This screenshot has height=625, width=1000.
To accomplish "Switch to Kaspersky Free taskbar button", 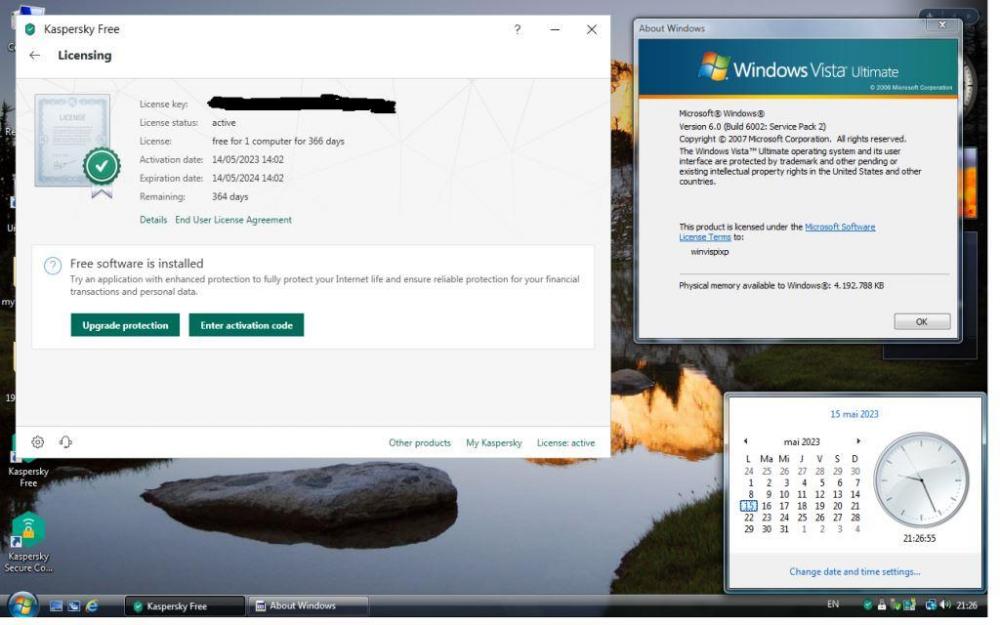I will click(184, 606).
